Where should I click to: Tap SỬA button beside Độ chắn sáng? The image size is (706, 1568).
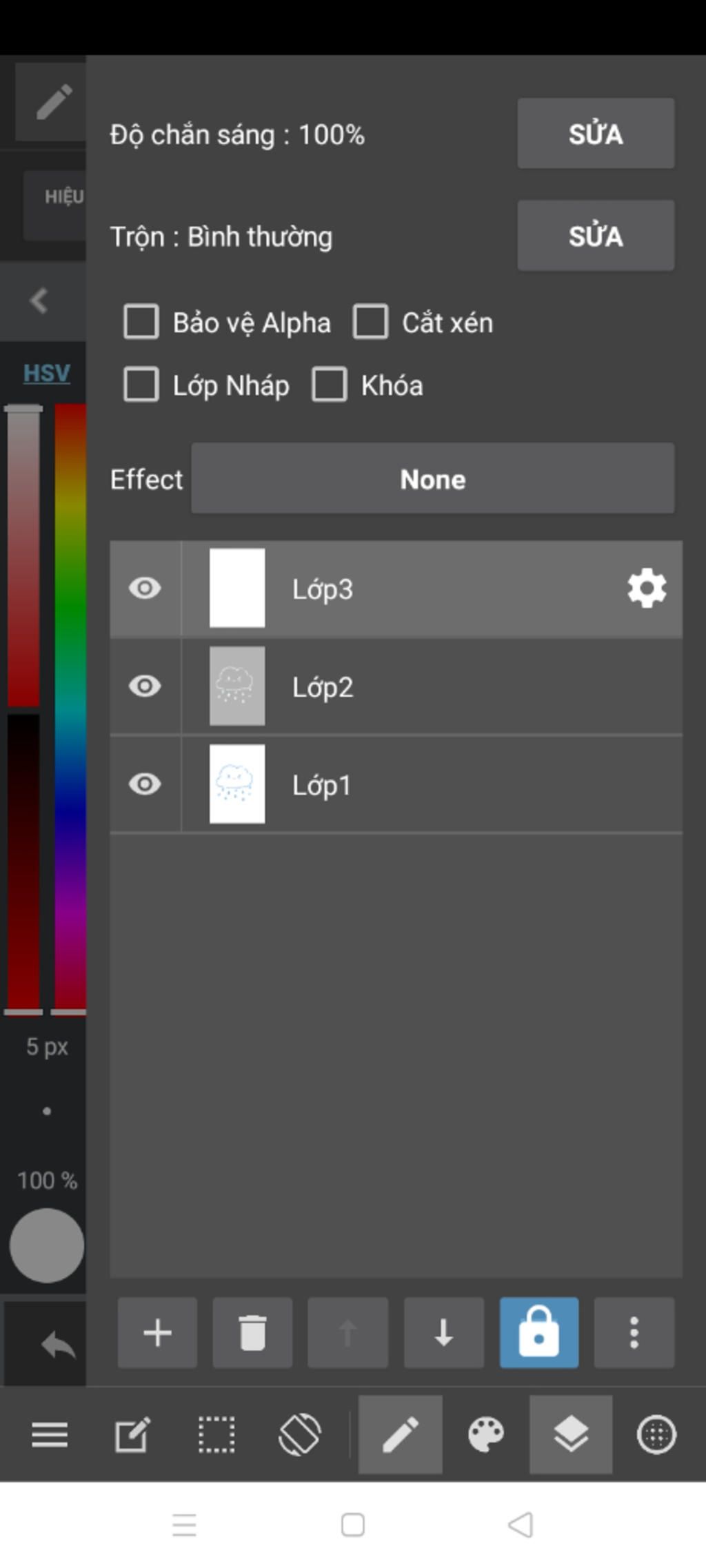(596, 133)
